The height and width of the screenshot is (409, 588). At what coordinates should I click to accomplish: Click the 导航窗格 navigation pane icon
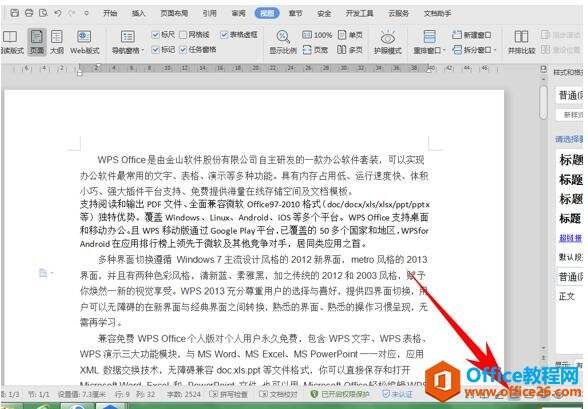(x=128, y=37)
